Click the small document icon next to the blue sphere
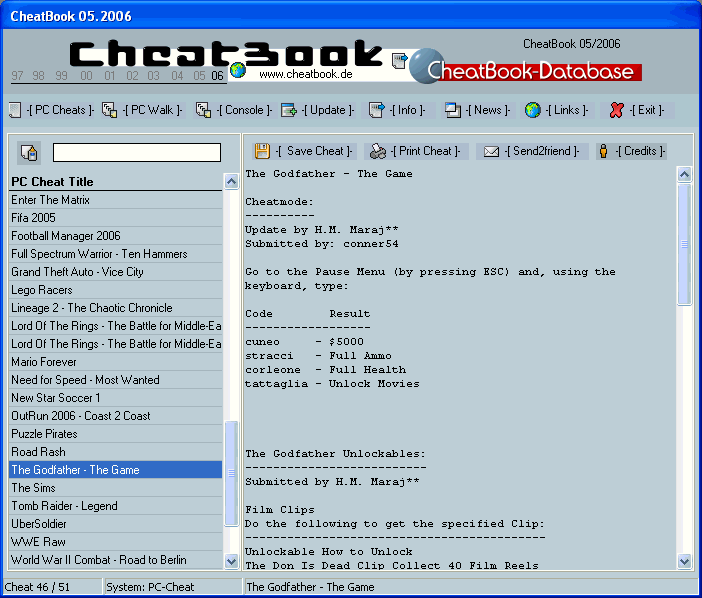The width and height of the screenshot is (702, 598). click(x=399, y=60)
